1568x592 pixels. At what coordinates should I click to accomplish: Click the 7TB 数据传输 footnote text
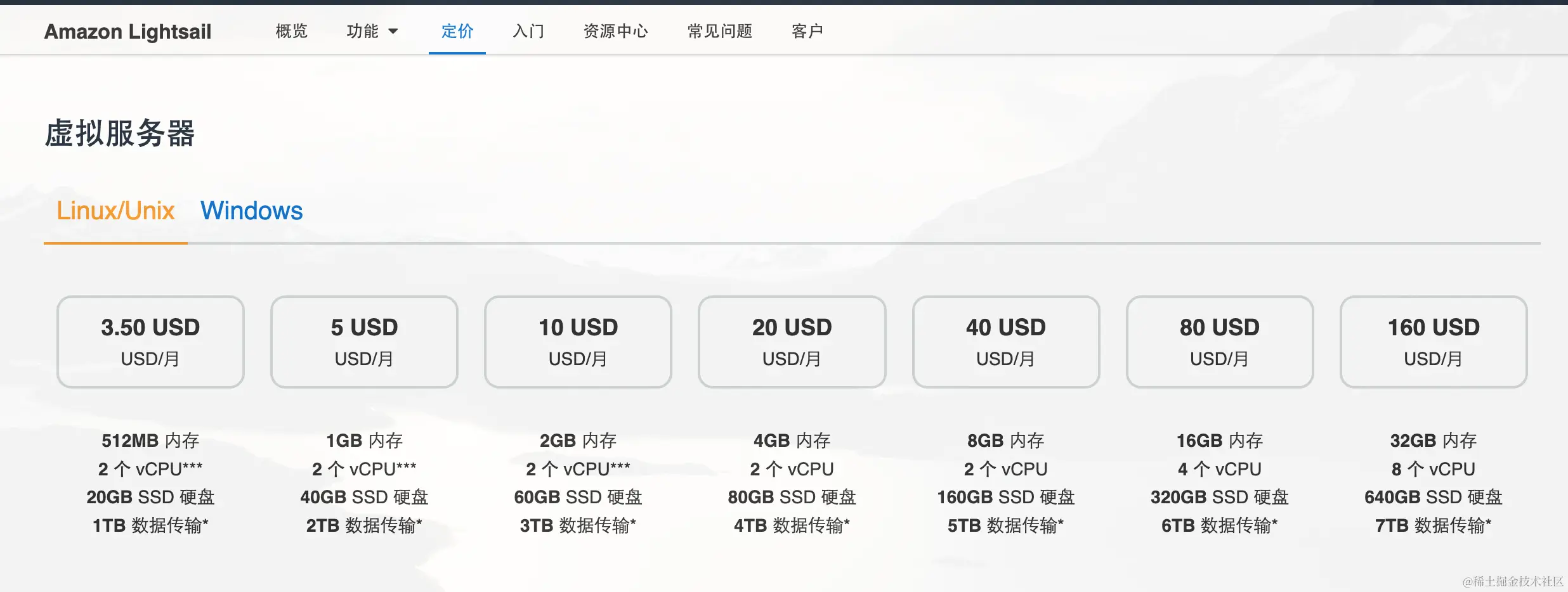[1434, 525]
